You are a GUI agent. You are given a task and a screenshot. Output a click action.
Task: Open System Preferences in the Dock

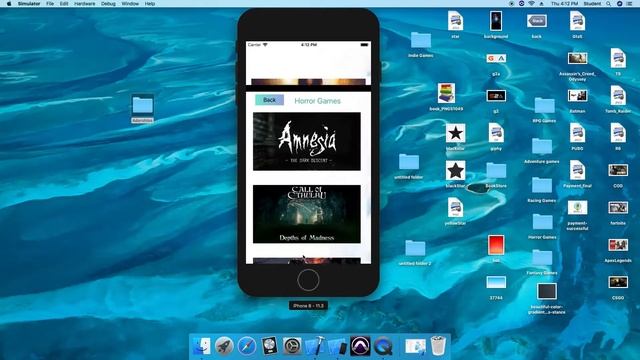pos(292,346)
